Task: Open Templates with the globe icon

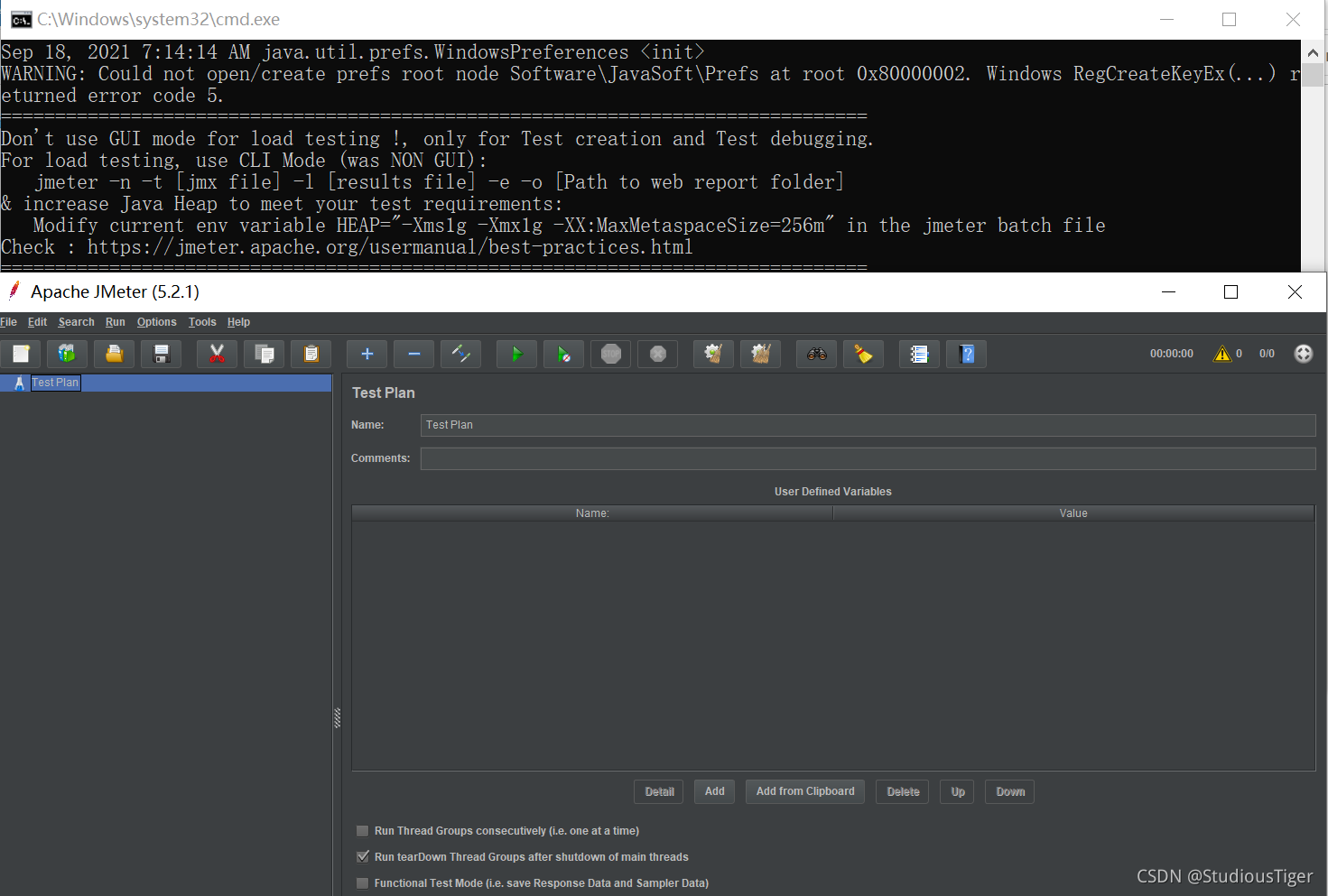Action: pyautogui.click(x=67, y=354)
